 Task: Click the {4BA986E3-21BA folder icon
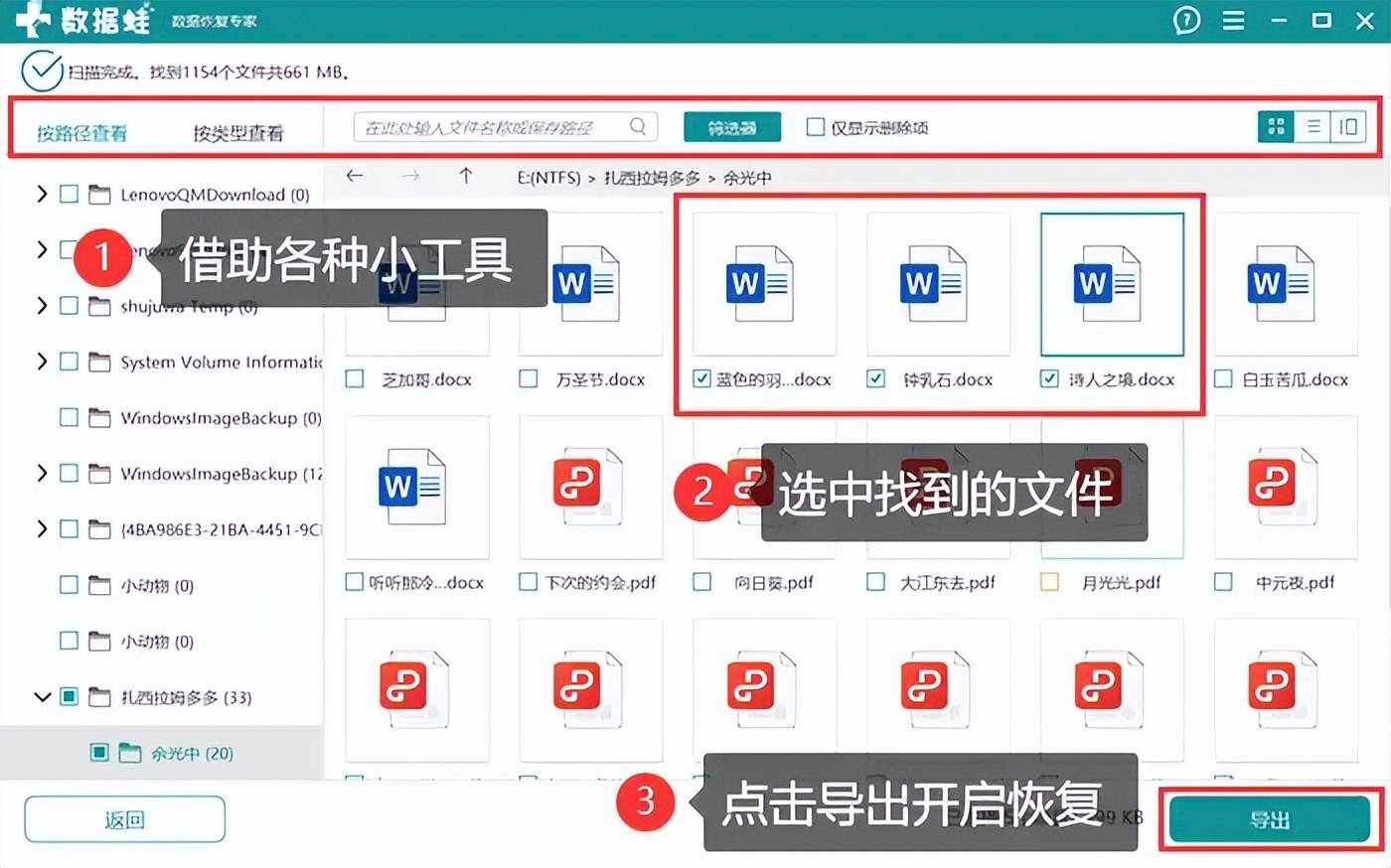(x=99, y=529)
